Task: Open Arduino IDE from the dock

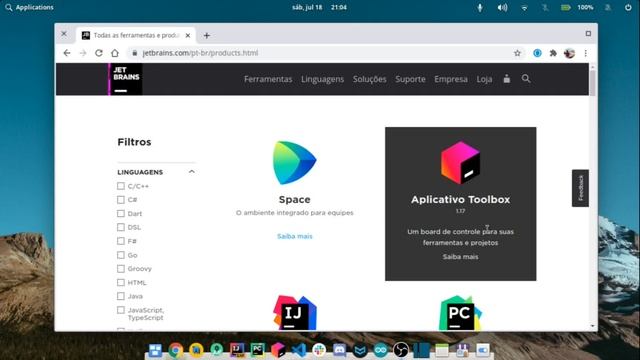Action: coord(380,350)
